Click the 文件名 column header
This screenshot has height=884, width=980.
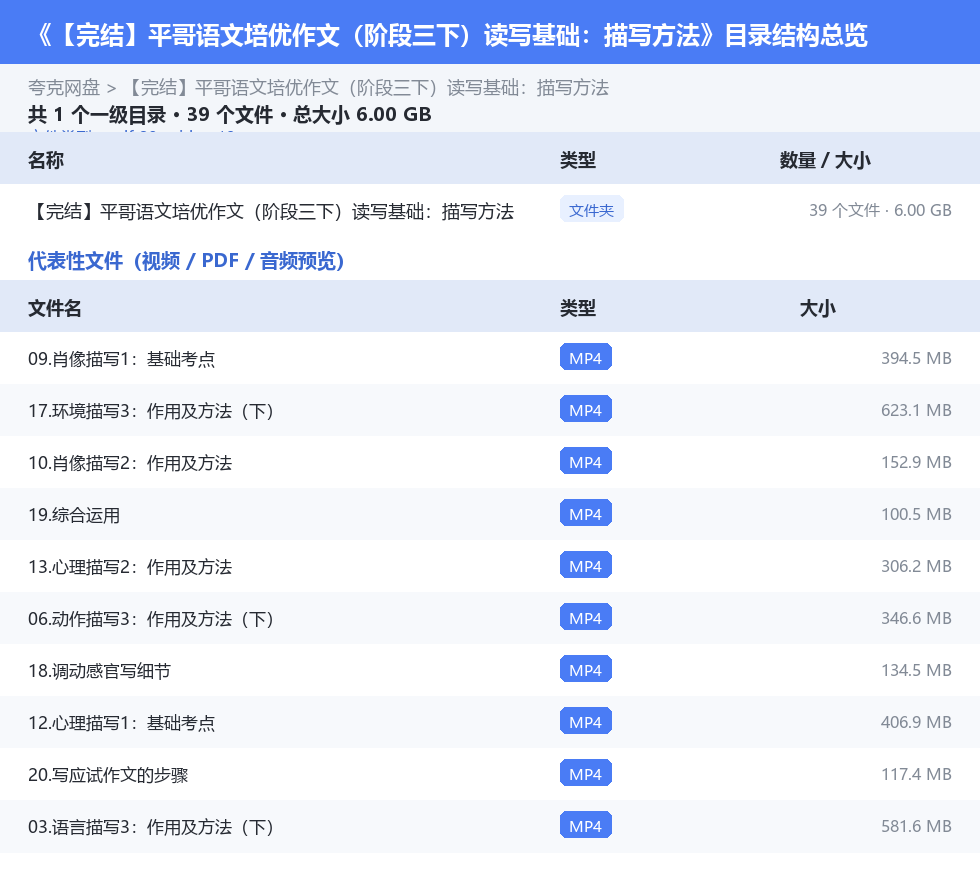(54, 308)
